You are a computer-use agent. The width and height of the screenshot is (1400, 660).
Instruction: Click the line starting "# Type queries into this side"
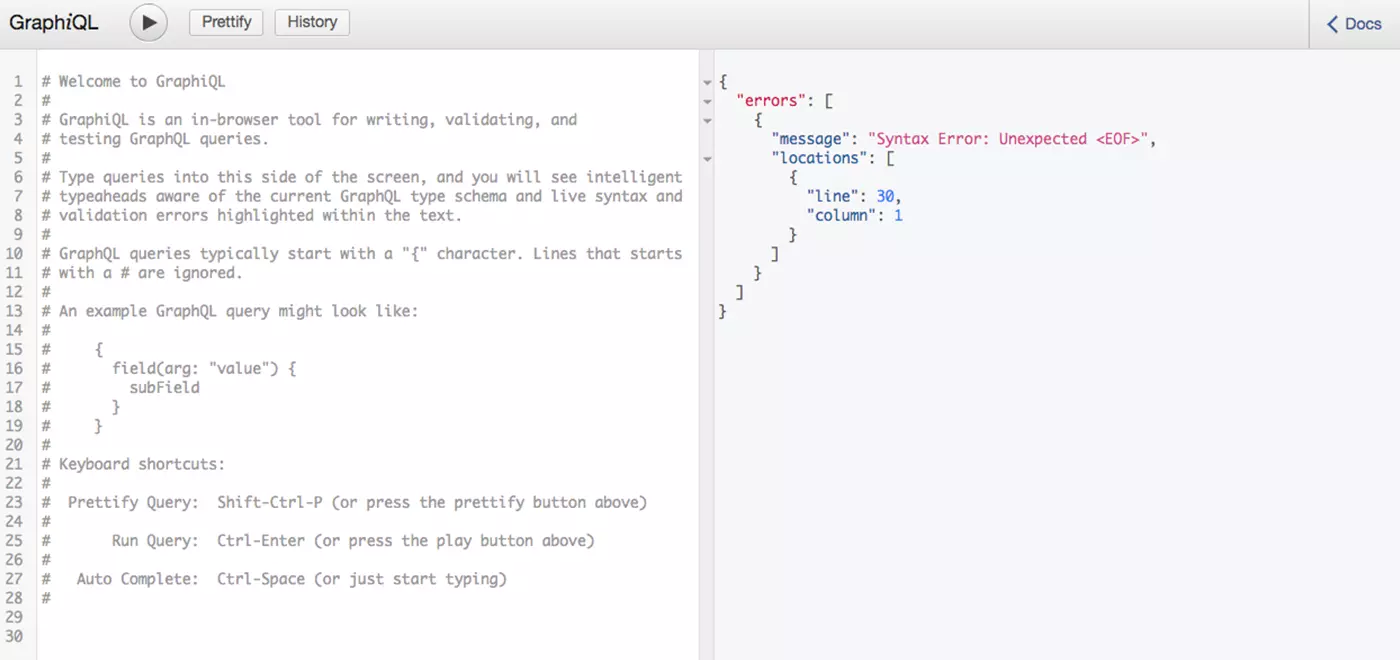[362, 177]
